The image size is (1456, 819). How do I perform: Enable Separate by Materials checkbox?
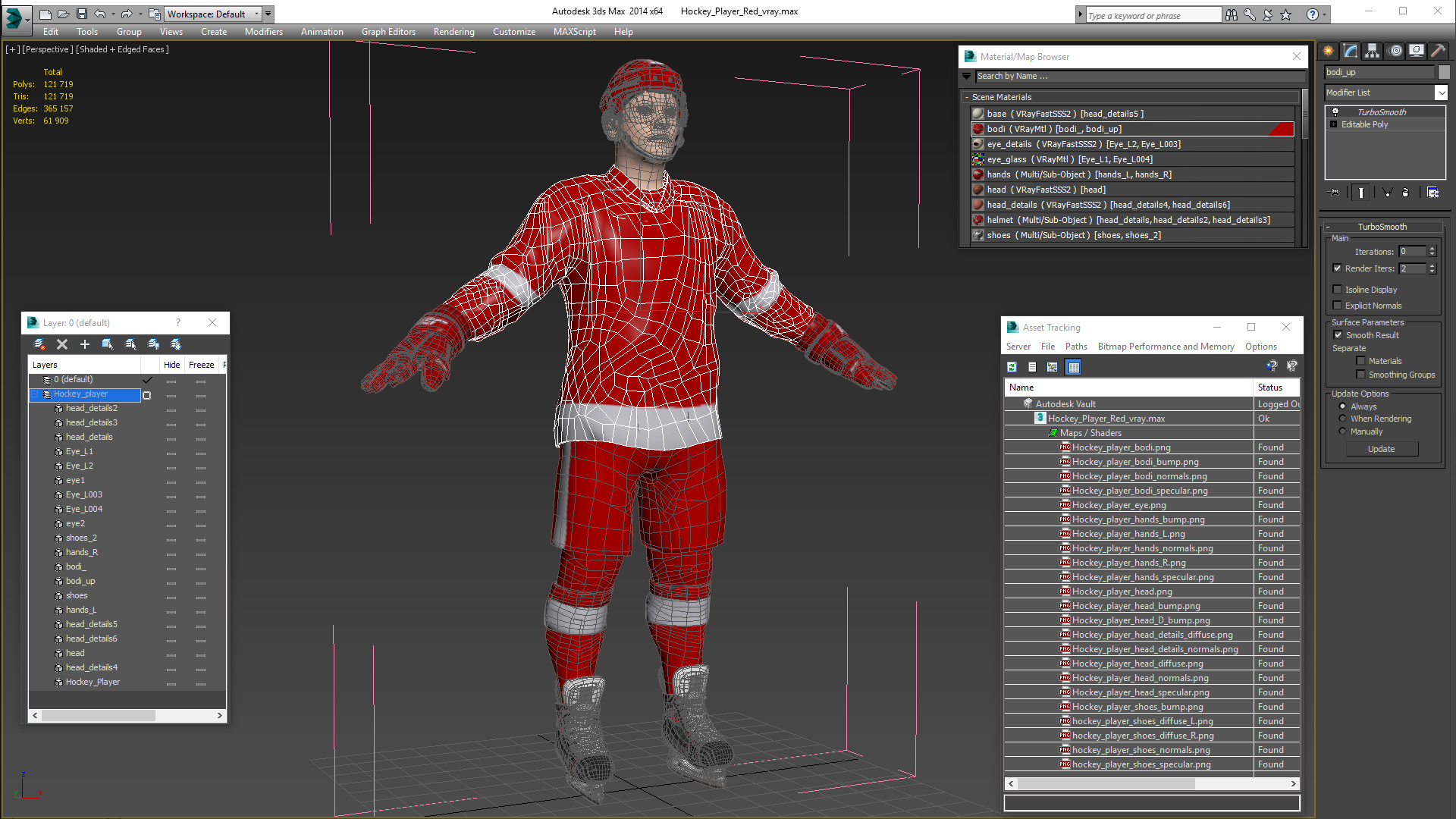tap(1360, 361)
